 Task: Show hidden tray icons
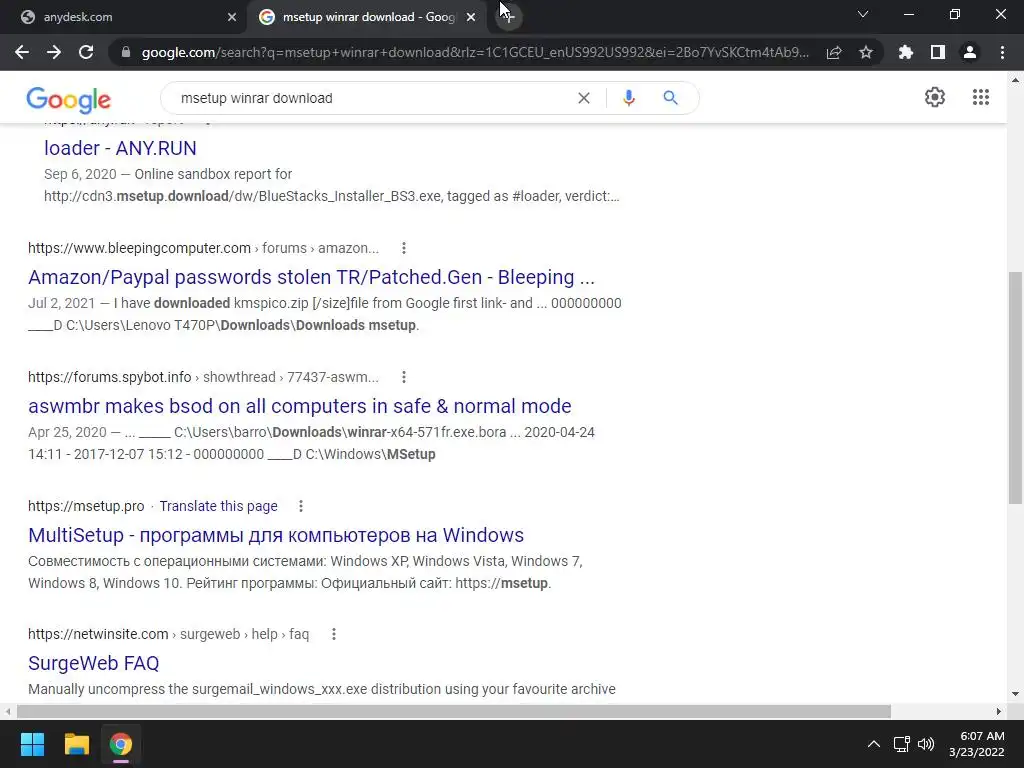tap(873, 744)
